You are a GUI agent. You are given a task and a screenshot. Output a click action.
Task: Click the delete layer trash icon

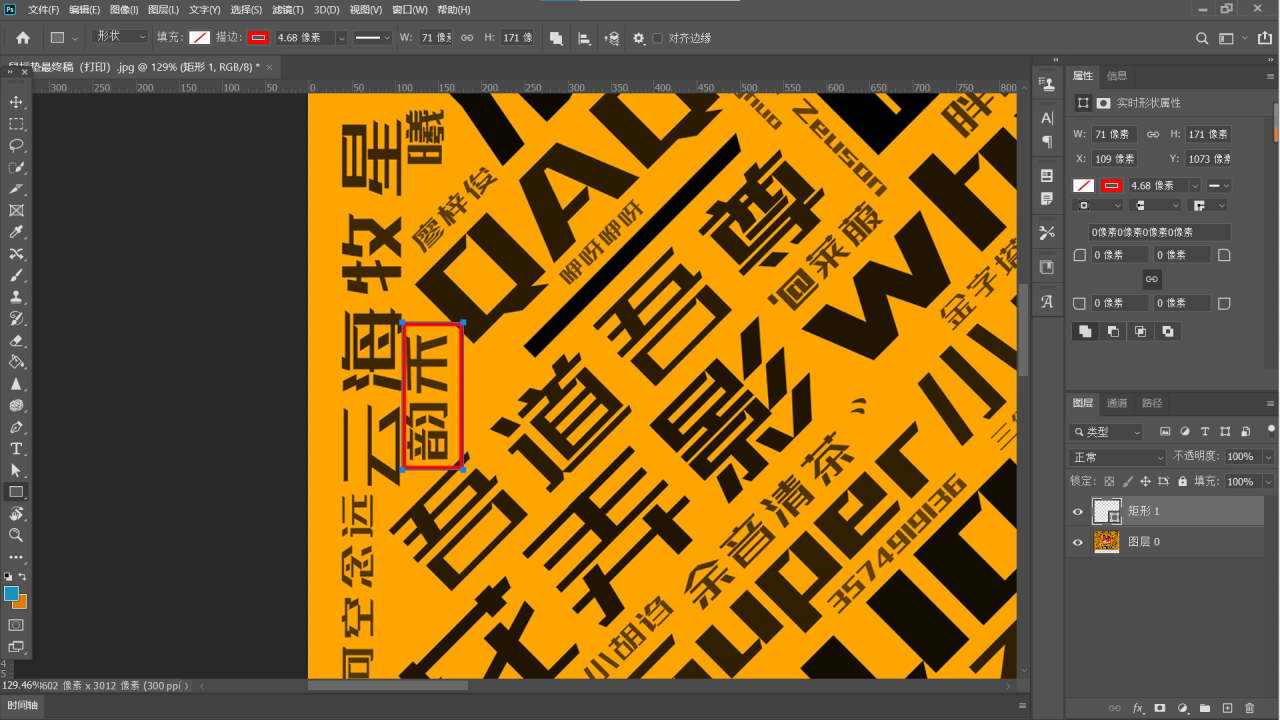(1250, 708)
